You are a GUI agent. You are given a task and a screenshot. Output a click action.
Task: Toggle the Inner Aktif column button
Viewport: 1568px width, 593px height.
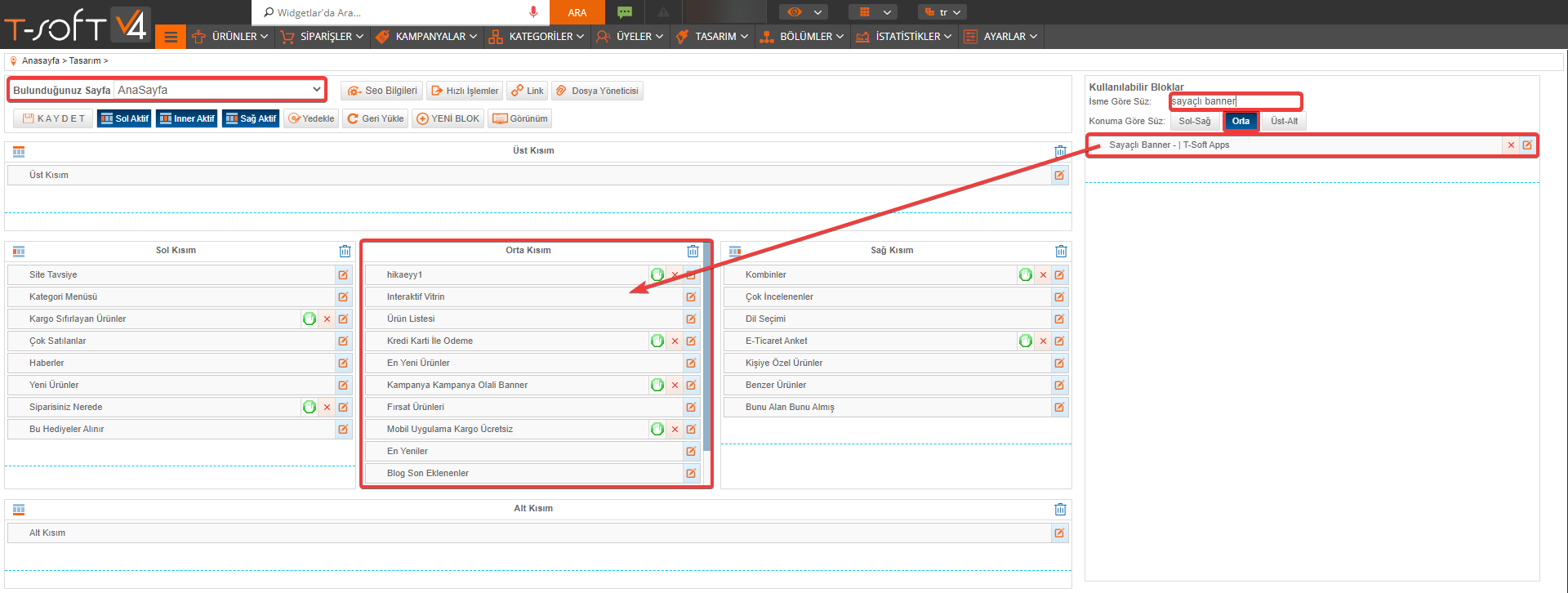tap(187, 118)
